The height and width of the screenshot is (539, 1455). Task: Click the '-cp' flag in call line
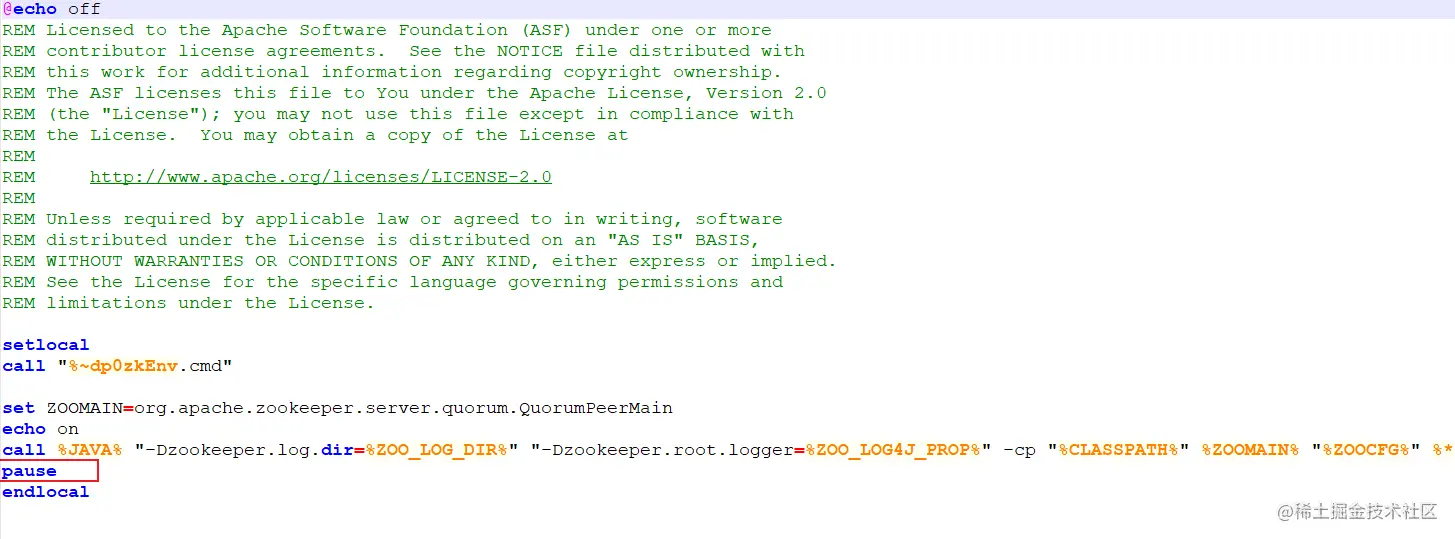(x=1019, y=450)
